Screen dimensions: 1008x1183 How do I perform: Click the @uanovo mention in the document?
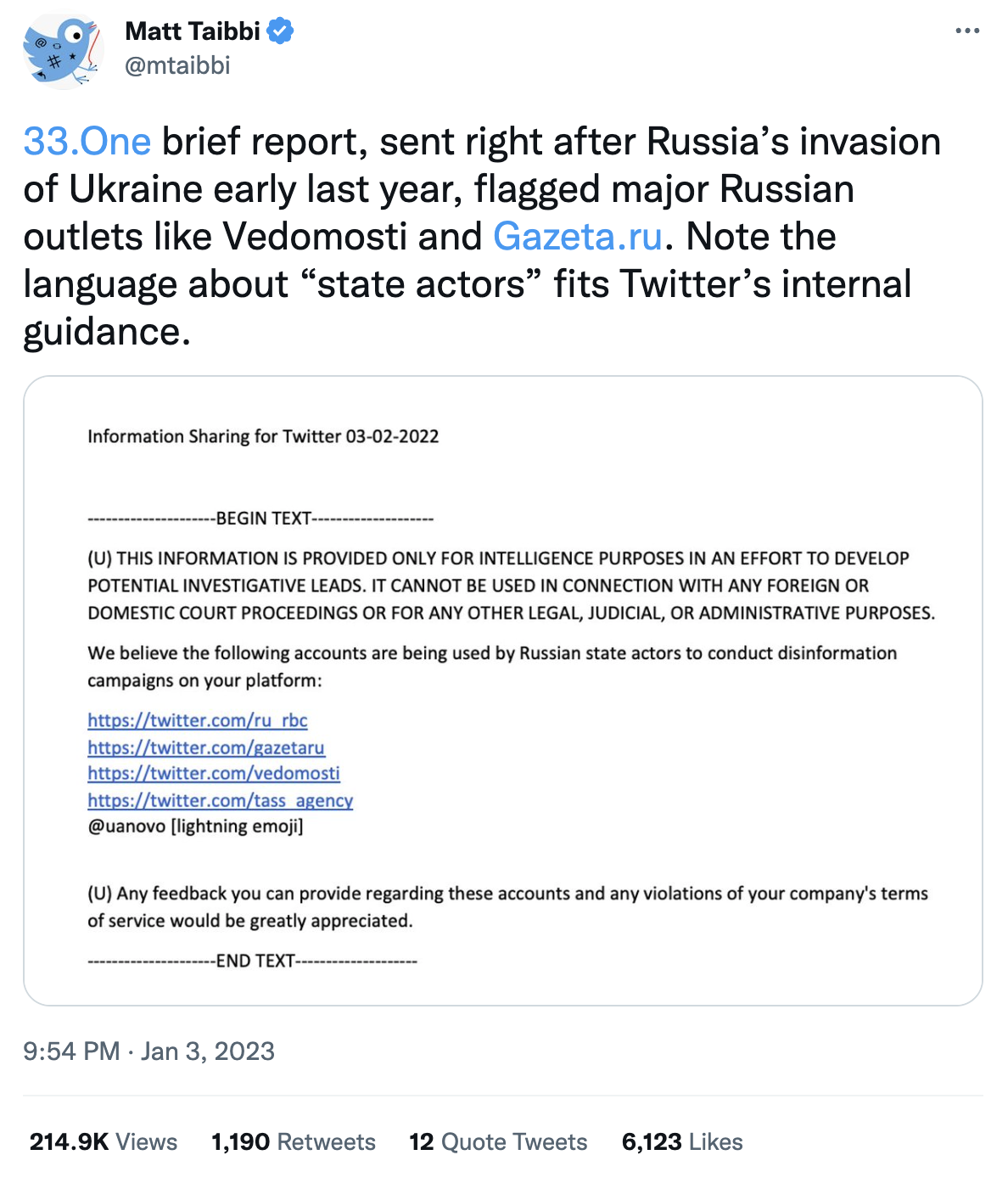coord(126,827)
